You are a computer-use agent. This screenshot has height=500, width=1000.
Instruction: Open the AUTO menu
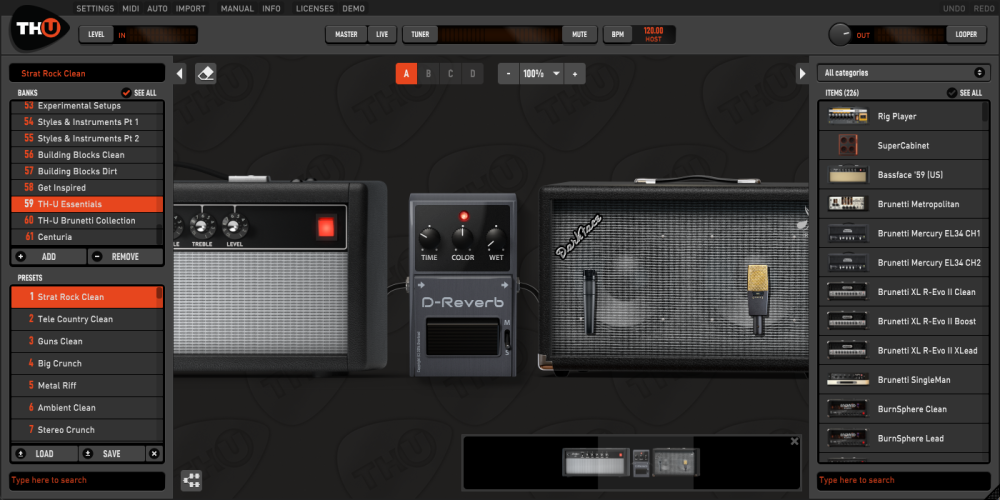(x=158, y=9)
